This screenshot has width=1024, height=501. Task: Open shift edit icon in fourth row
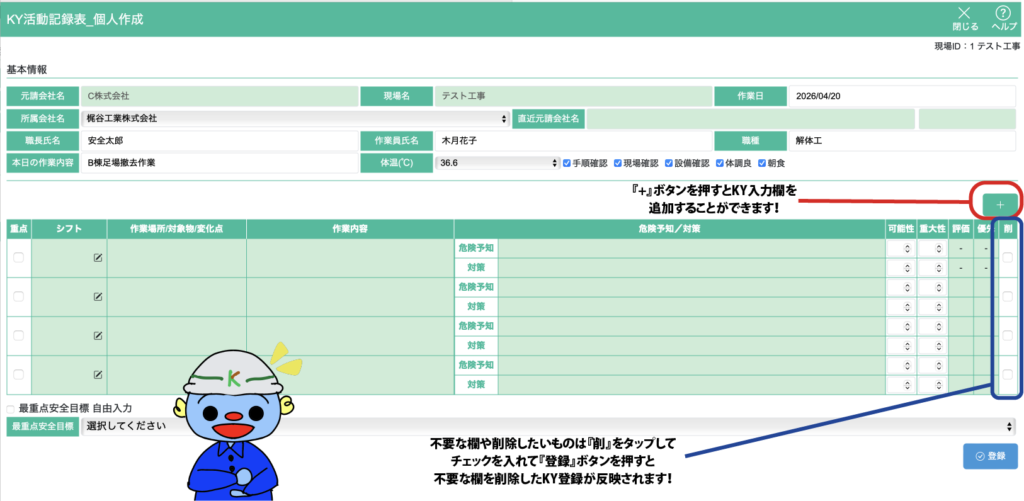tap(98, 375)
